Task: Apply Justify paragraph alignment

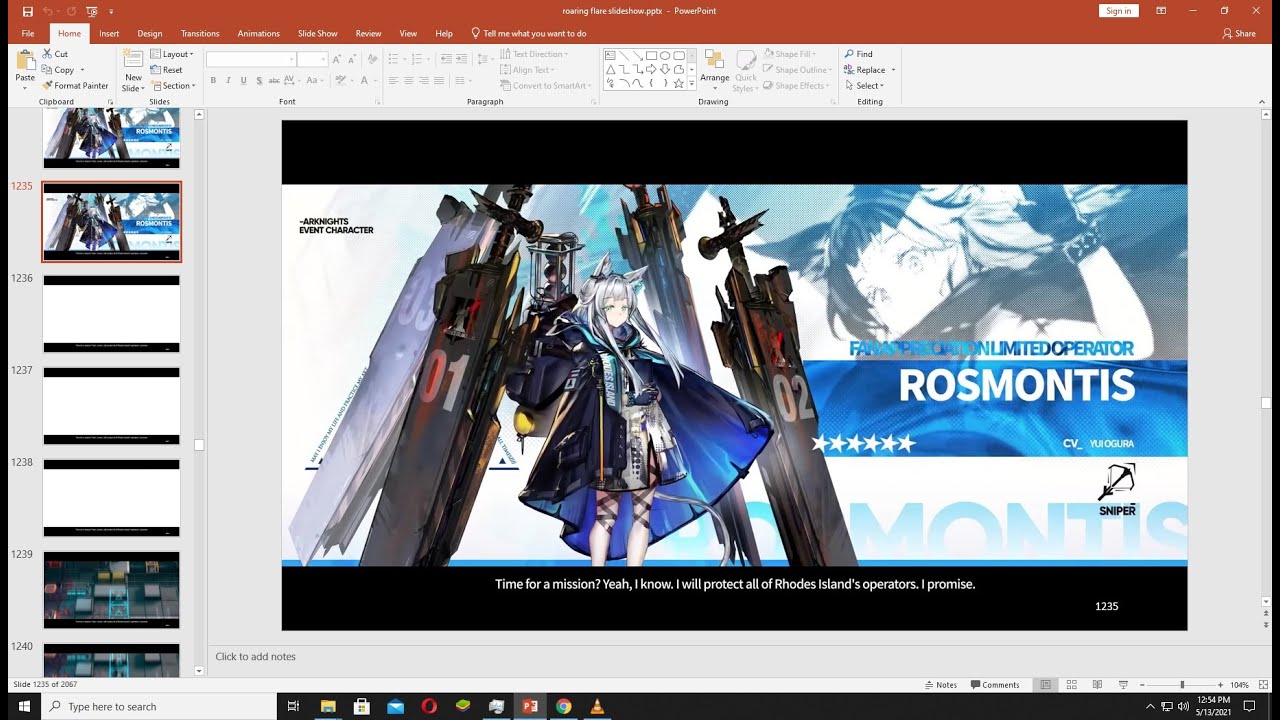Action: tap(438, 80)
